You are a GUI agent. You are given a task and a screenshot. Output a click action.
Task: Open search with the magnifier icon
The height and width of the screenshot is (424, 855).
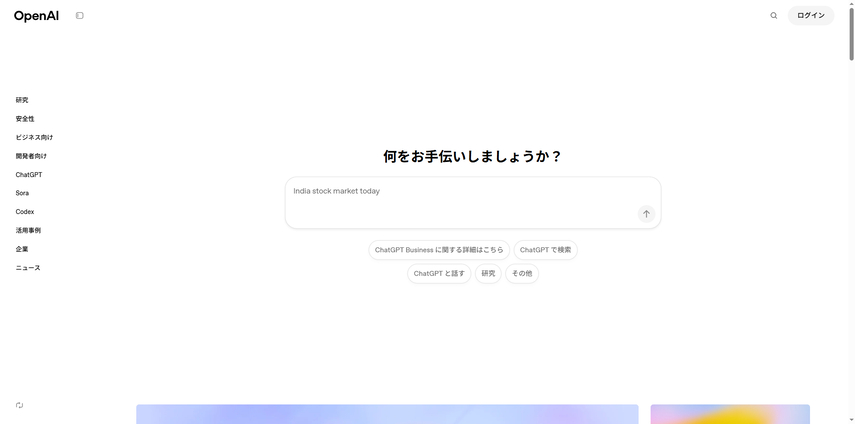click(x=773, y=16)
